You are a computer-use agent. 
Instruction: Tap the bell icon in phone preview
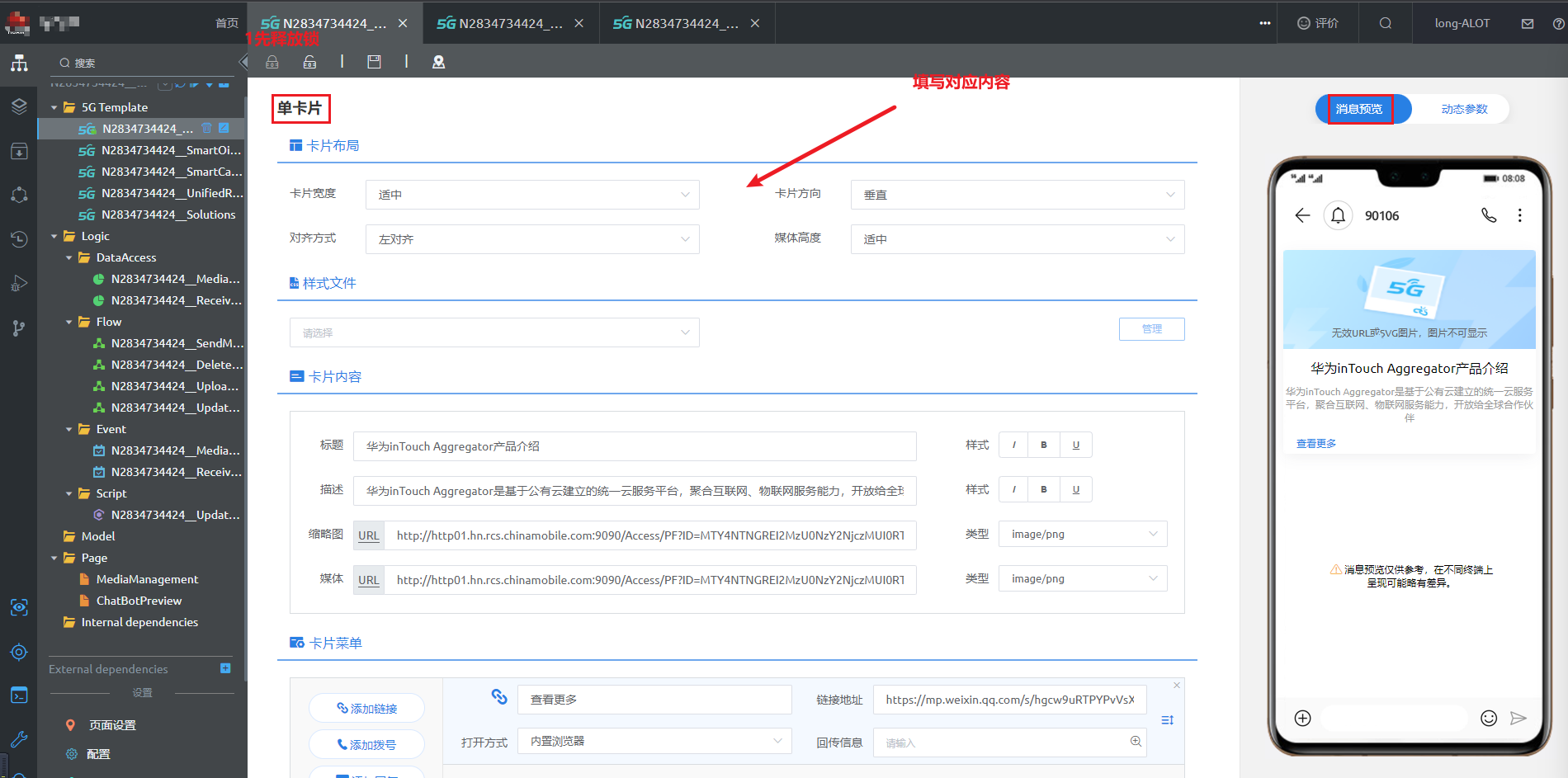point(1338,215)
